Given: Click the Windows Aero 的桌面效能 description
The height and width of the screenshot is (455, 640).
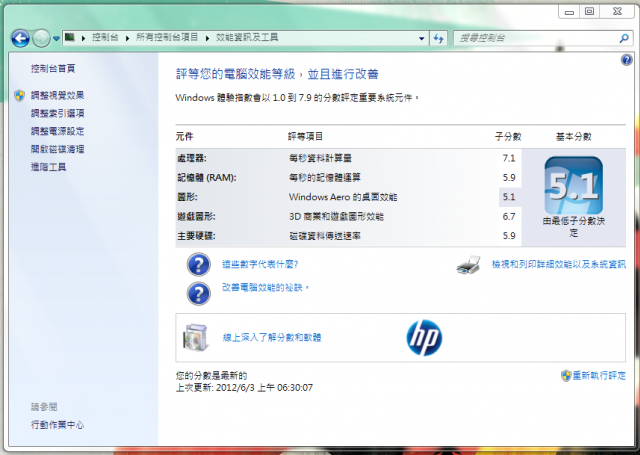Looking at the screenshot, I should pyautogui.click(x=343, y=197).
